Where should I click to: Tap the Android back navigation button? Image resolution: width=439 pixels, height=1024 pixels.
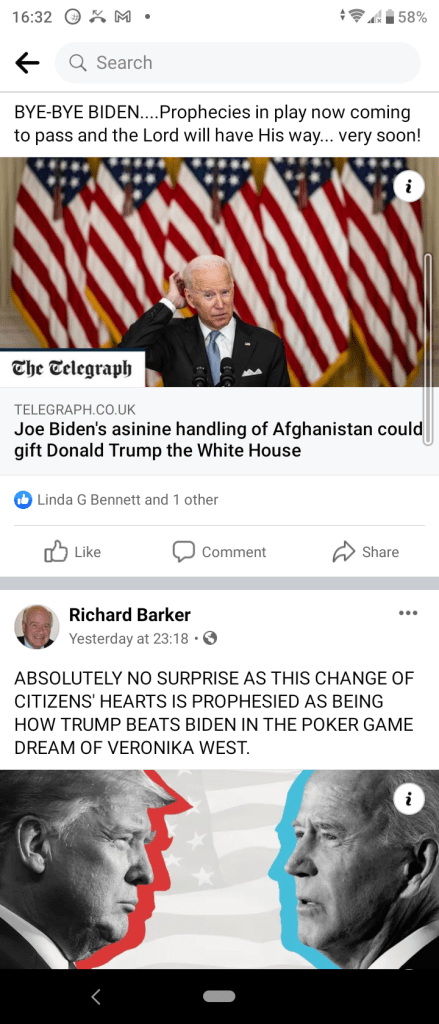pyautogui.click(x=96, y=996)
